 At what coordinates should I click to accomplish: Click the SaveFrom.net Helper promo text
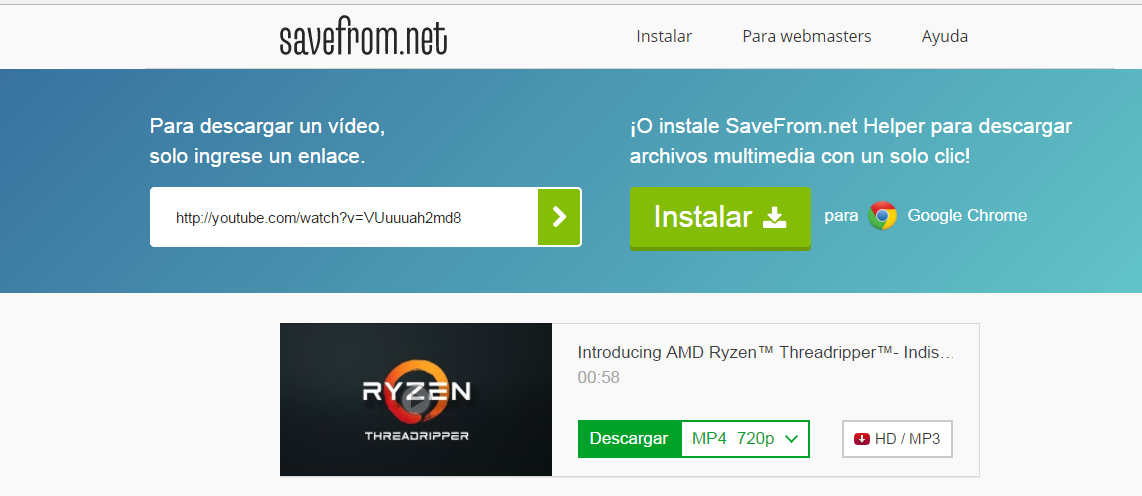coord(850,142)
